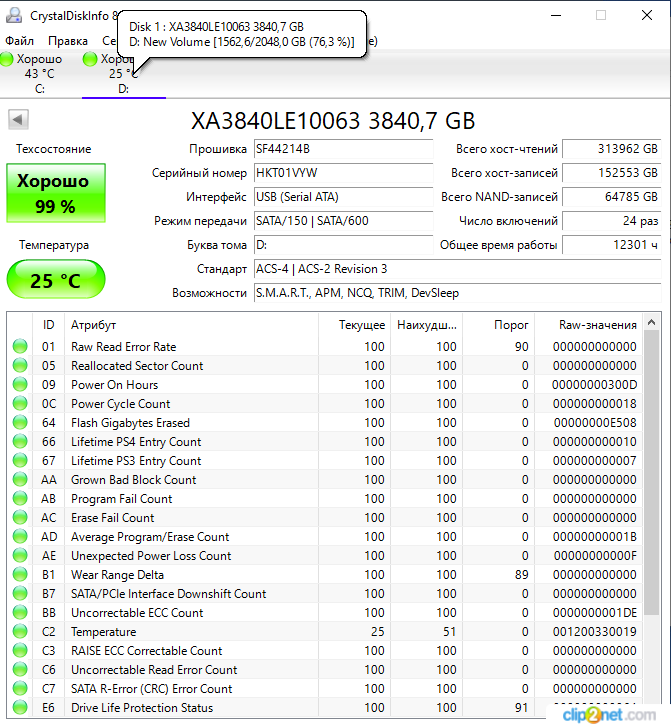Click status circle of SATA/PCIe Interface Downshift row

[20, 593]
